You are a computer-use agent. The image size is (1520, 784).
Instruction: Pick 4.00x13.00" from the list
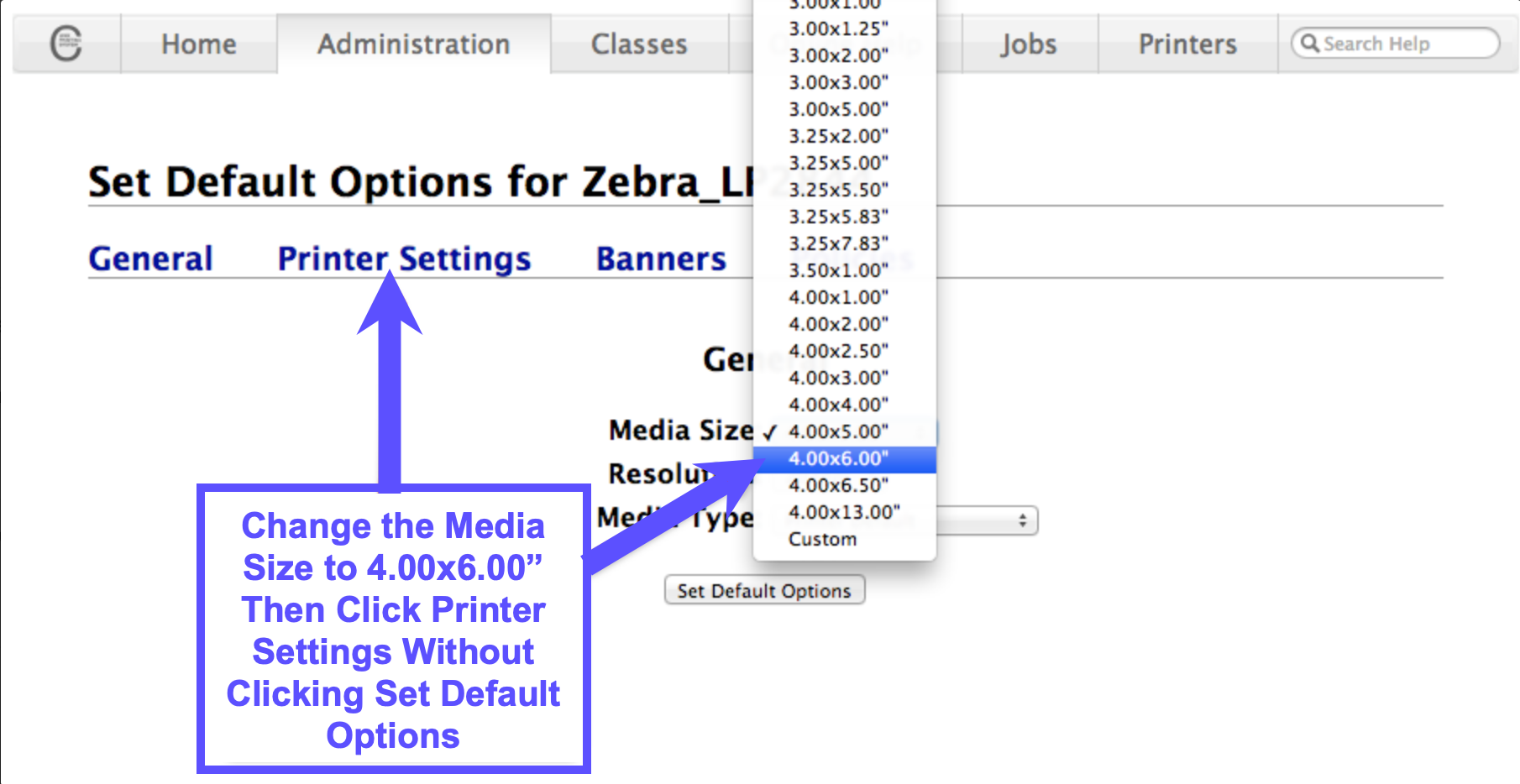pos(843,512)
